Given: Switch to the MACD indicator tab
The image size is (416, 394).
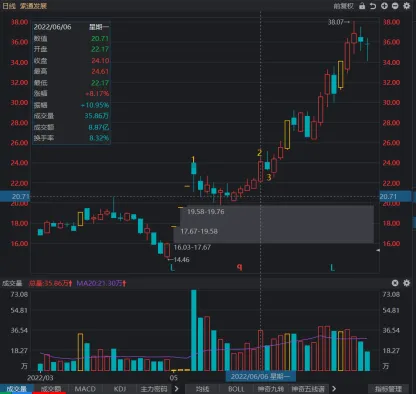Looking at the screenshot, I should pos(85,389).
